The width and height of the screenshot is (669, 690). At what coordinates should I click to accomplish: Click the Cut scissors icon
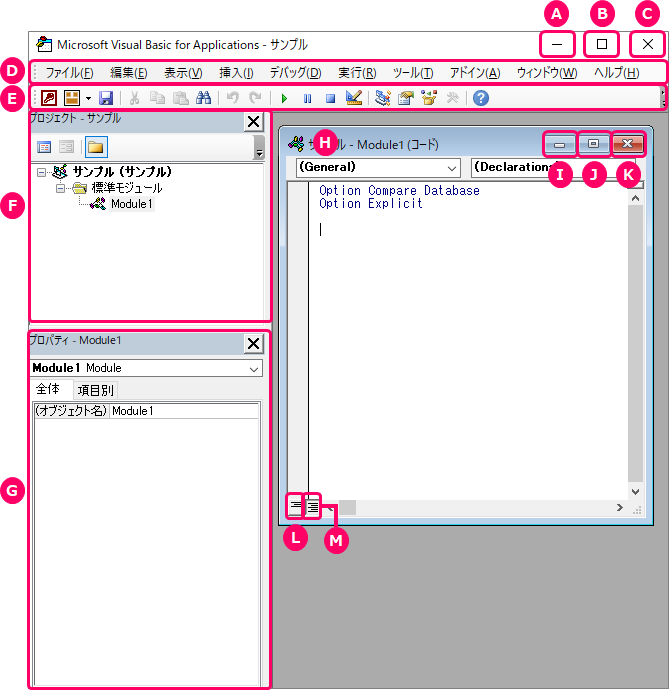pyautogui.click(x=134, y=98)
